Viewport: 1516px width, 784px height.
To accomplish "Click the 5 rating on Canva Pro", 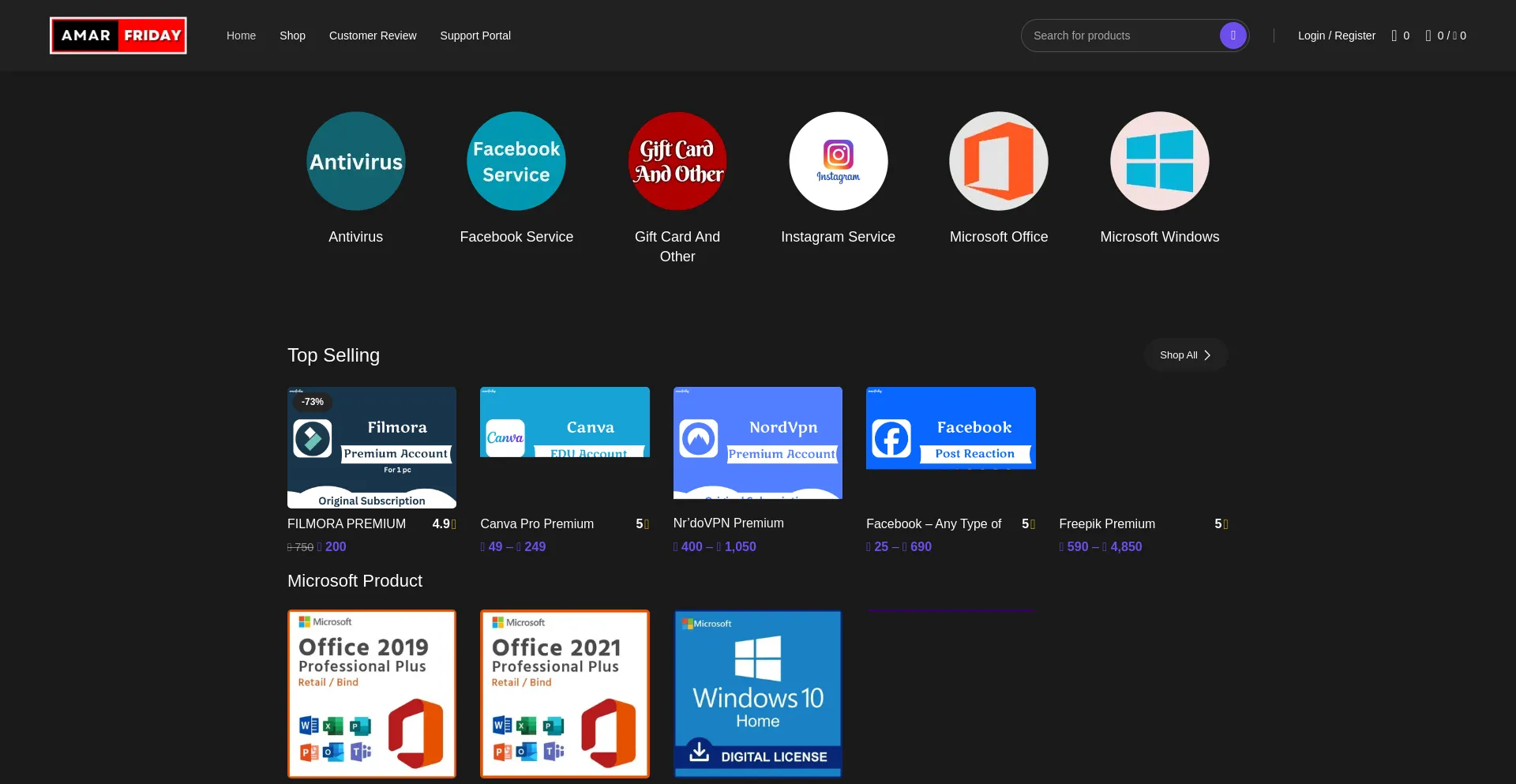I will click(642, 524).
